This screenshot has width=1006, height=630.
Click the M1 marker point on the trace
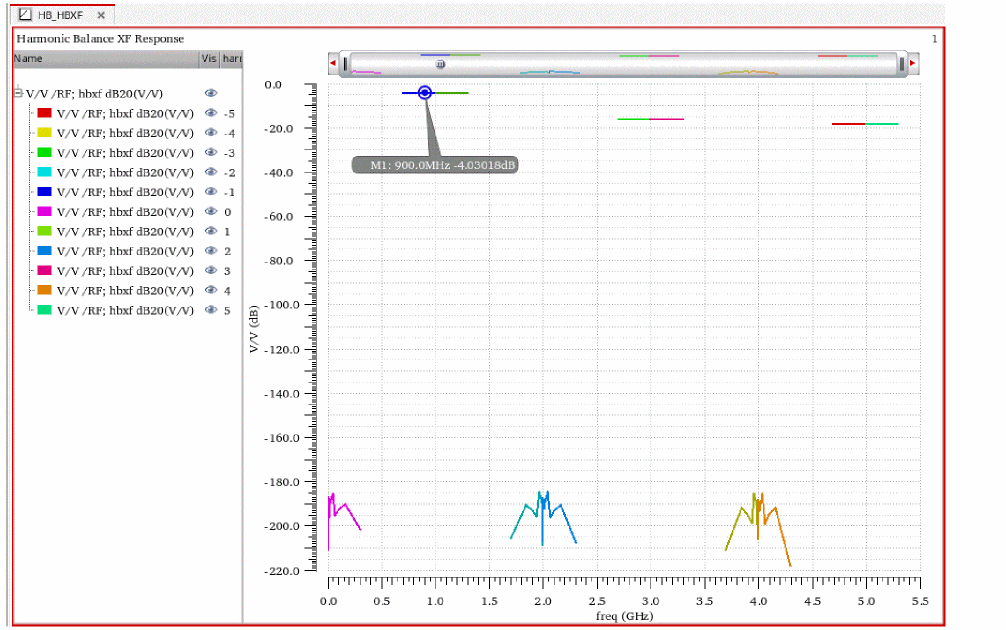[x=425, y=92]
